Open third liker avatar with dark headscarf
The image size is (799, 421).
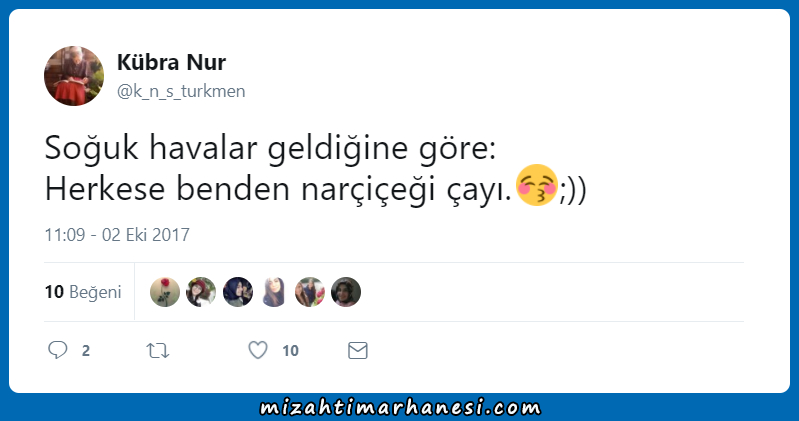coord(237,292)
